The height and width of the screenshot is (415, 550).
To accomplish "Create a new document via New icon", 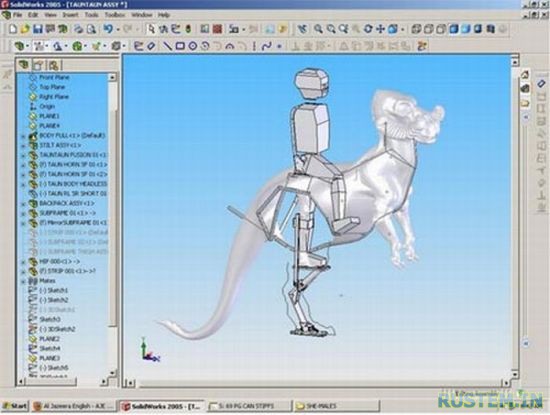I will click(x=13, y=29).
